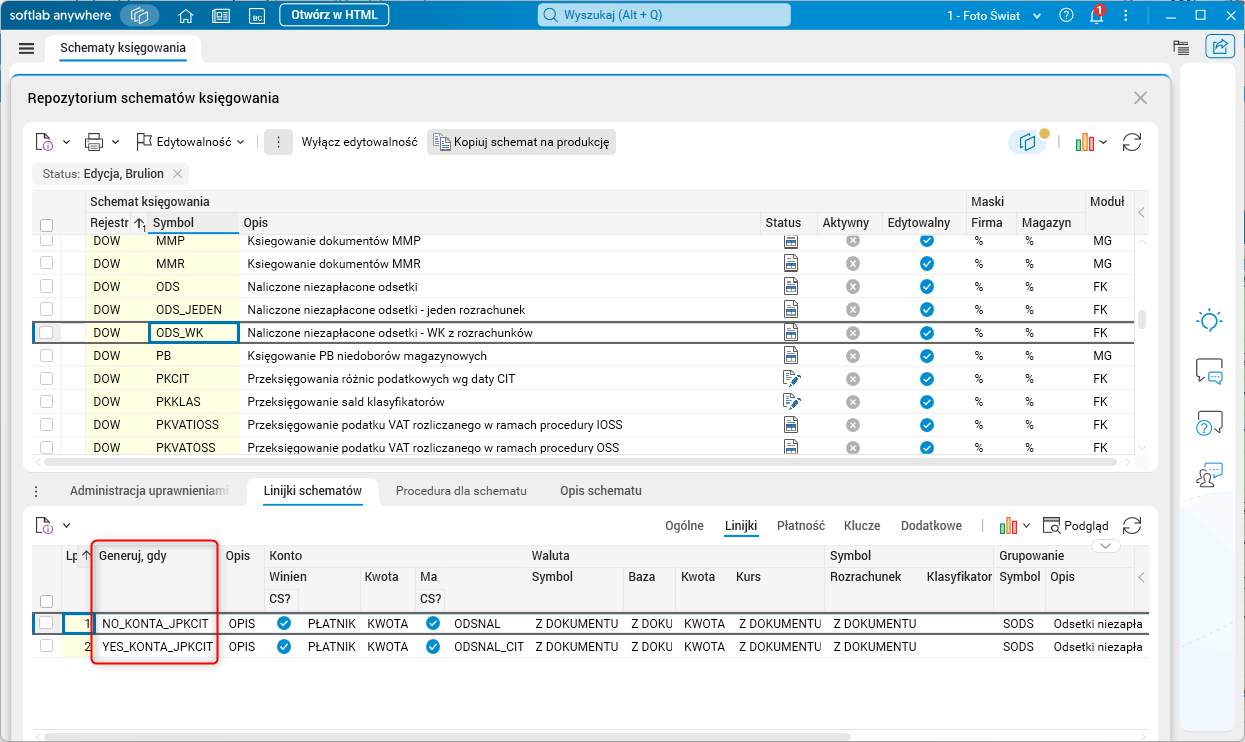Select checkbox for ODS_JEDEN row
Screen dimensions: 1245x742
point(46,309)
